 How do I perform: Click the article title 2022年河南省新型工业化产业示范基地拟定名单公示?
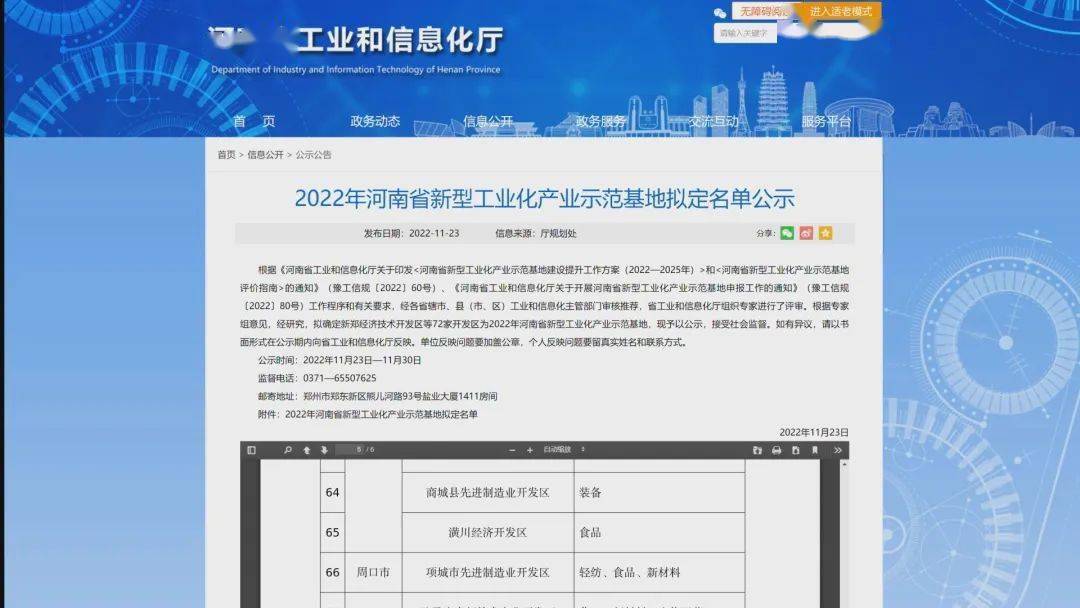point(544,198)
